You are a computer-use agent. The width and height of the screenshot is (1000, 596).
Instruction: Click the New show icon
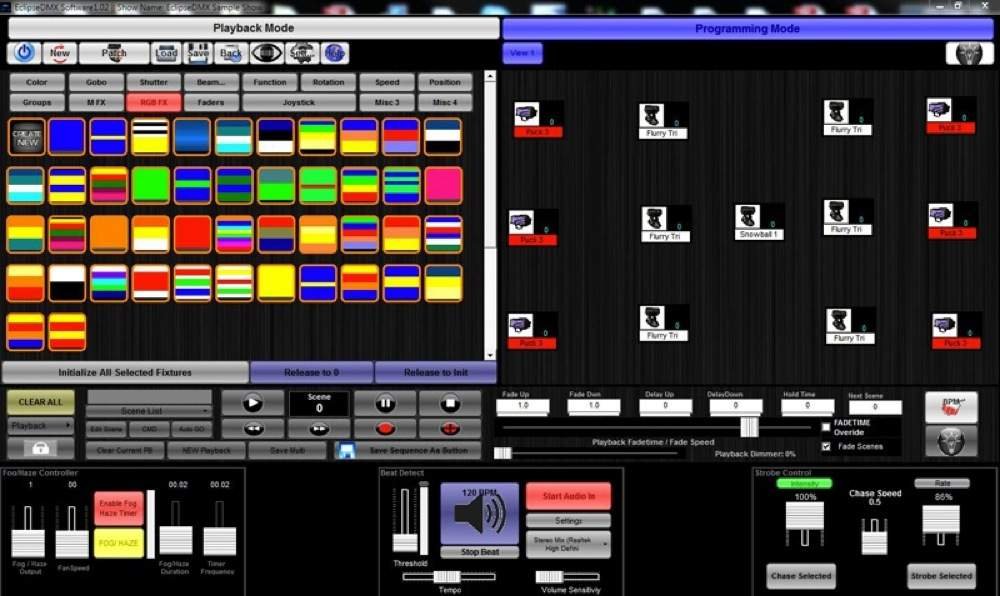point(60,53)
